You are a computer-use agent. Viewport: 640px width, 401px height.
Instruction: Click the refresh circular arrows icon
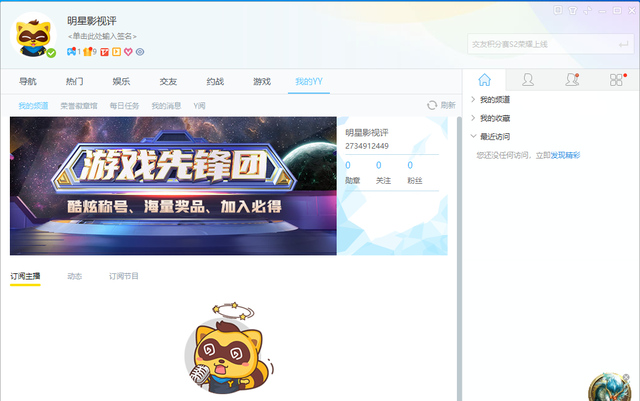pos(432,105)
